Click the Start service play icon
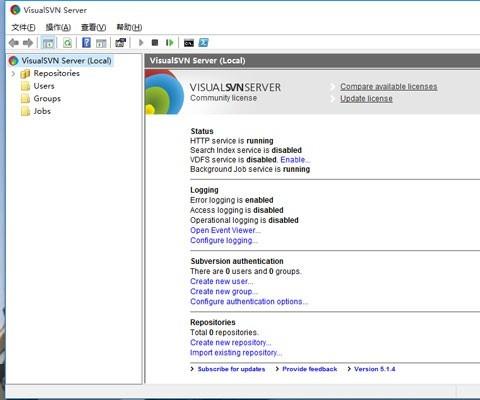480x400 pixels. 141,43
